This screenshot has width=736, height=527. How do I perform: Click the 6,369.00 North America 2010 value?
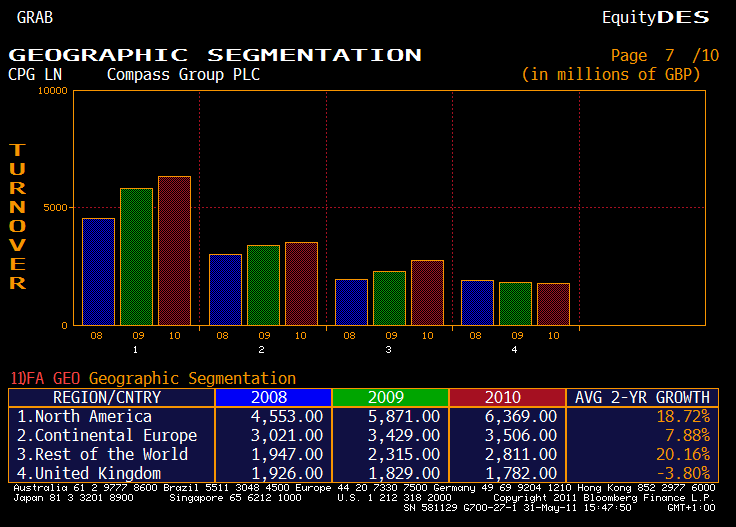(520, 417)
